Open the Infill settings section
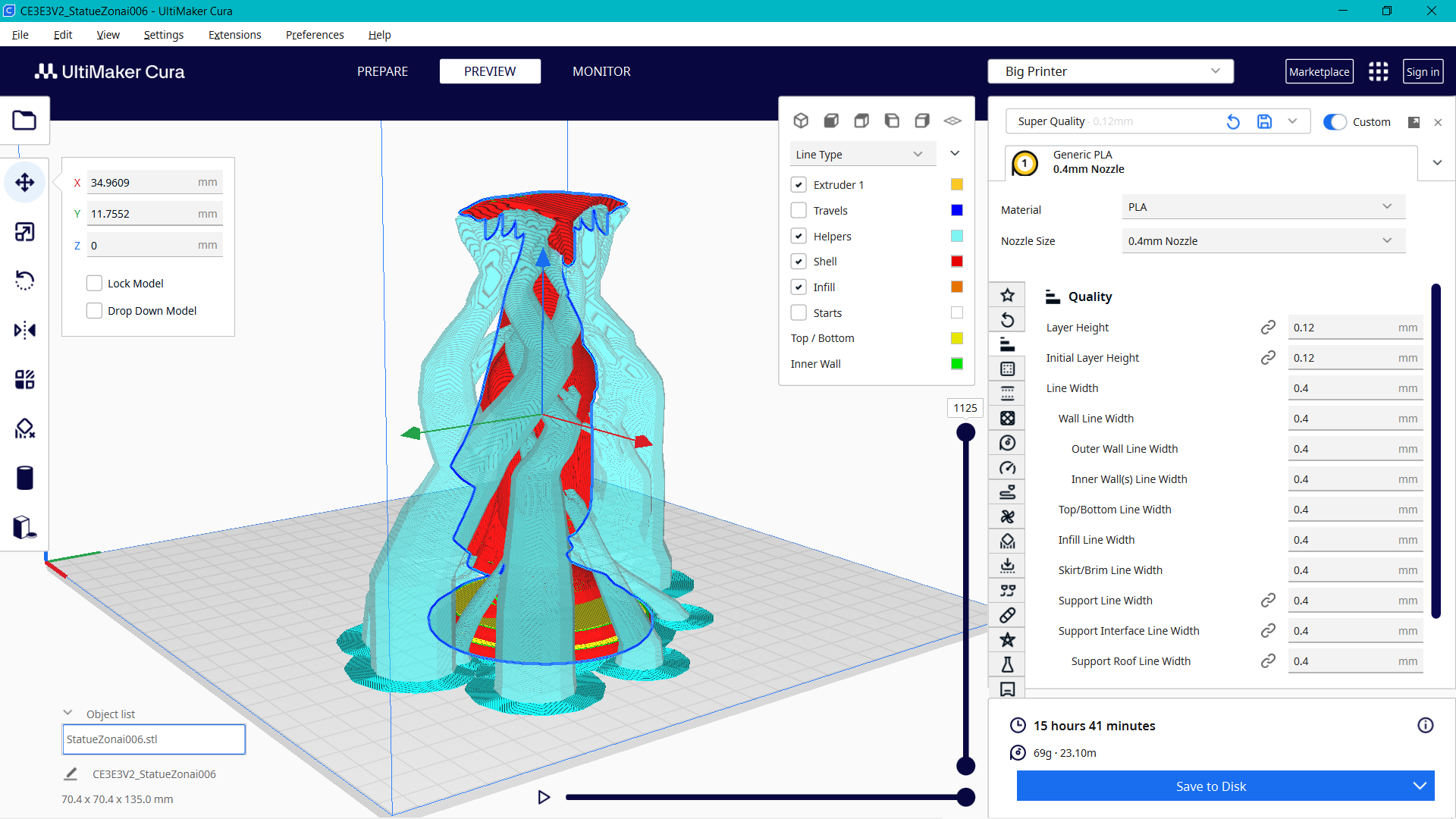The width and height of the screenshot is (1456, 819). 1007,418
